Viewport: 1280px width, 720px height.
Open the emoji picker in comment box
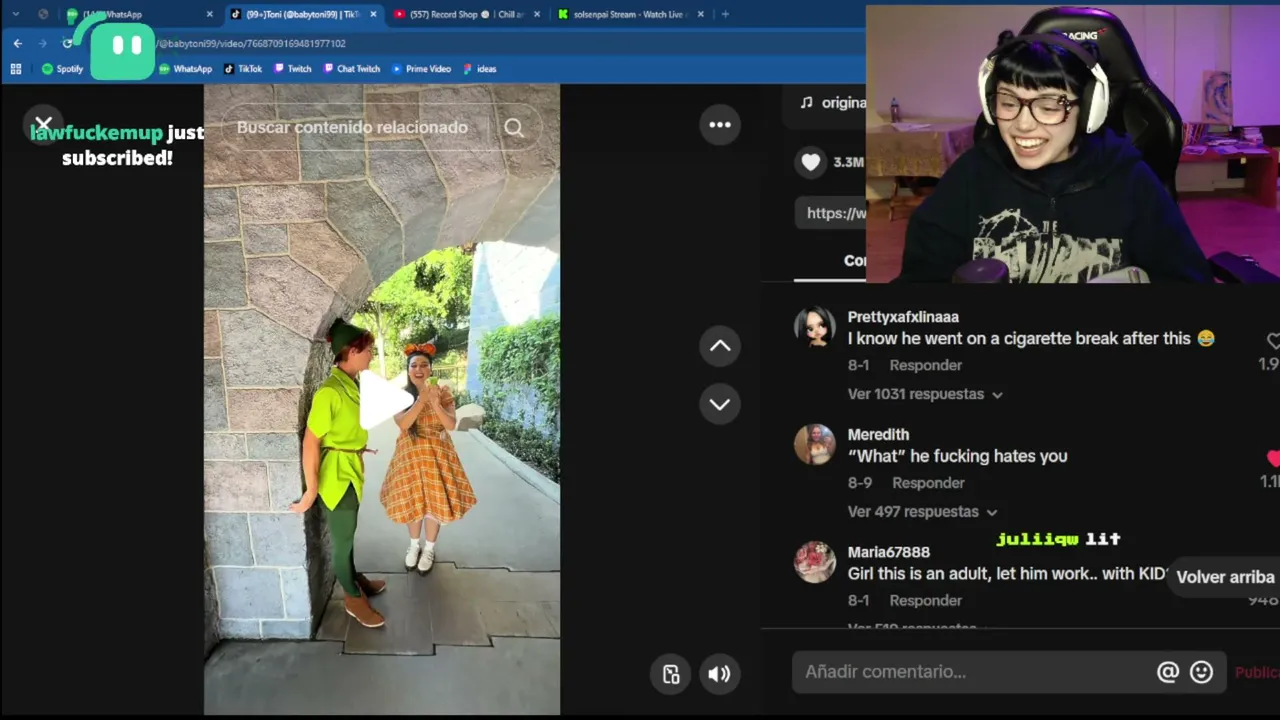coord(1202,672)
